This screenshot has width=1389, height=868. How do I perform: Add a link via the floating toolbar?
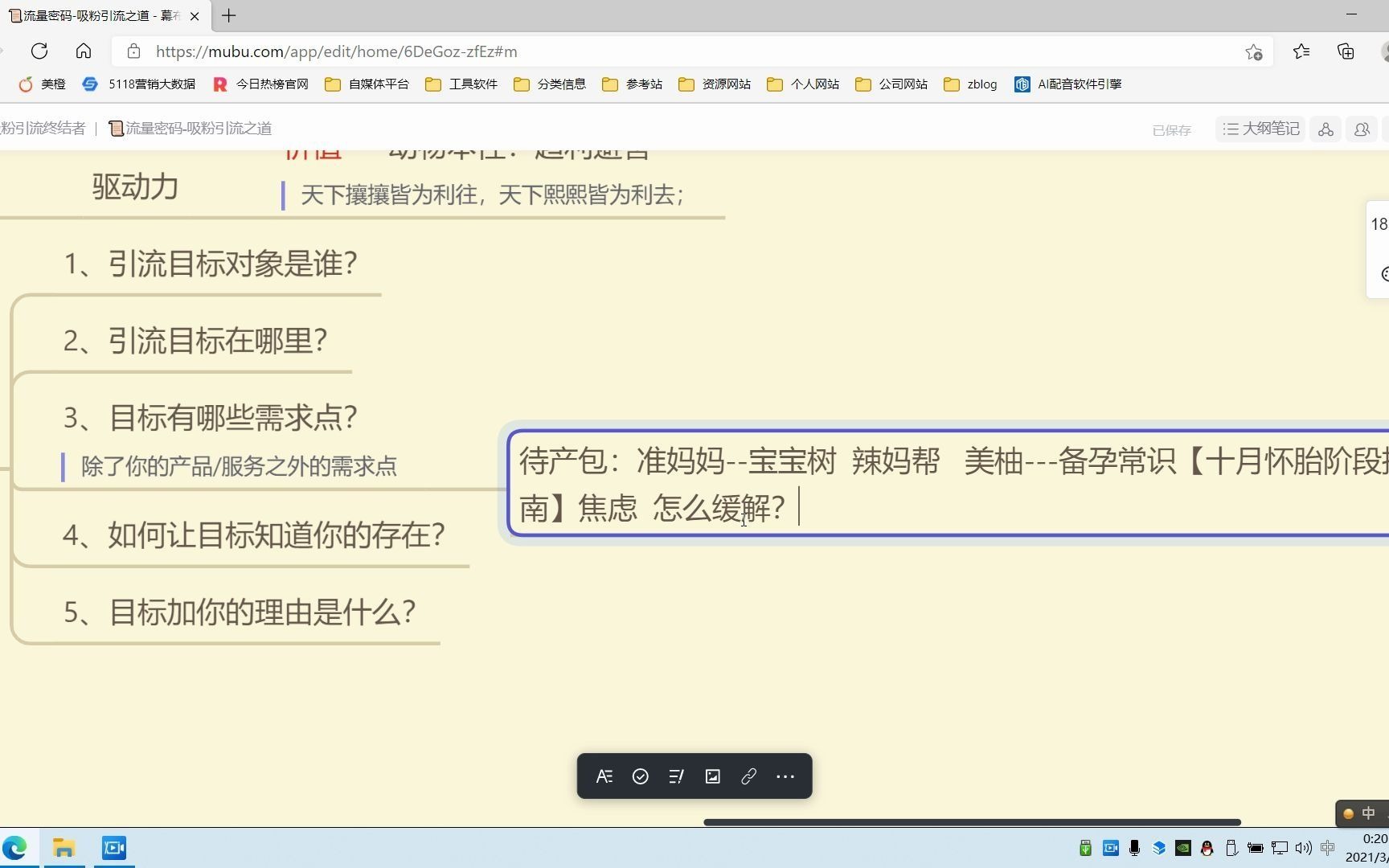pyautogui.click(x=748, y=776)
